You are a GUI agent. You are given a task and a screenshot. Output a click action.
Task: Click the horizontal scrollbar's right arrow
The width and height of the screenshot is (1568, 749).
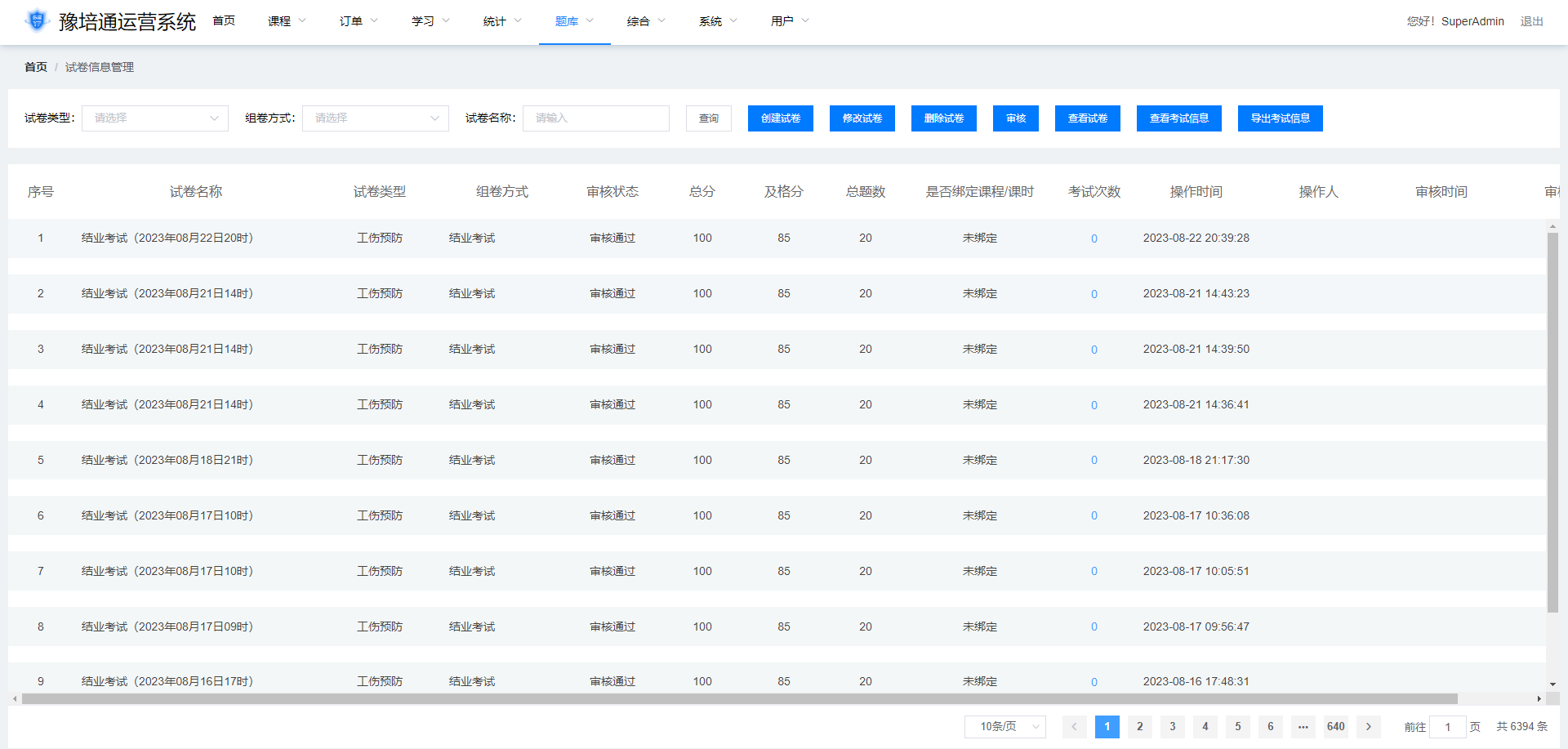tap(1539, 698)
